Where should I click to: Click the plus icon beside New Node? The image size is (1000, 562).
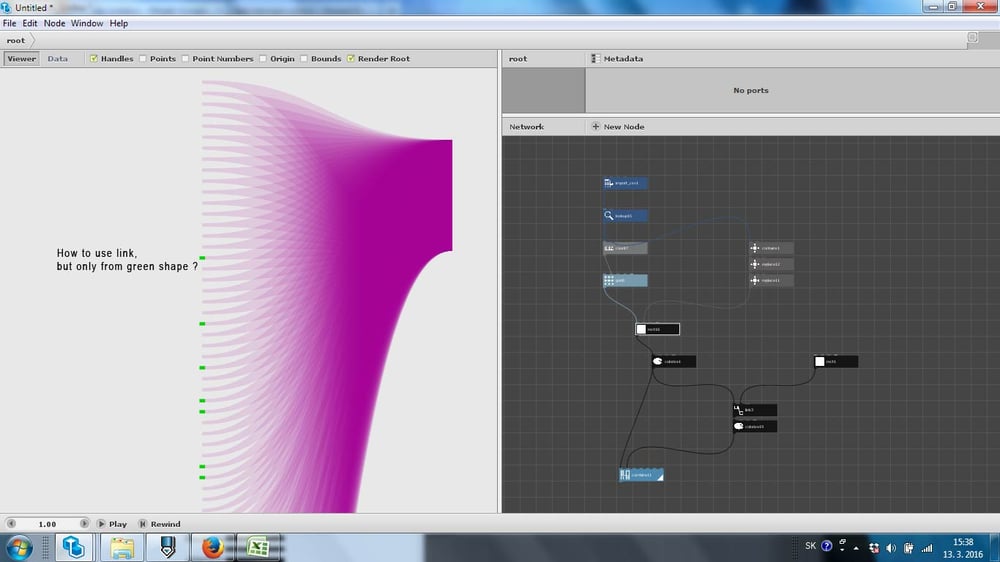(x=596, y=126)
